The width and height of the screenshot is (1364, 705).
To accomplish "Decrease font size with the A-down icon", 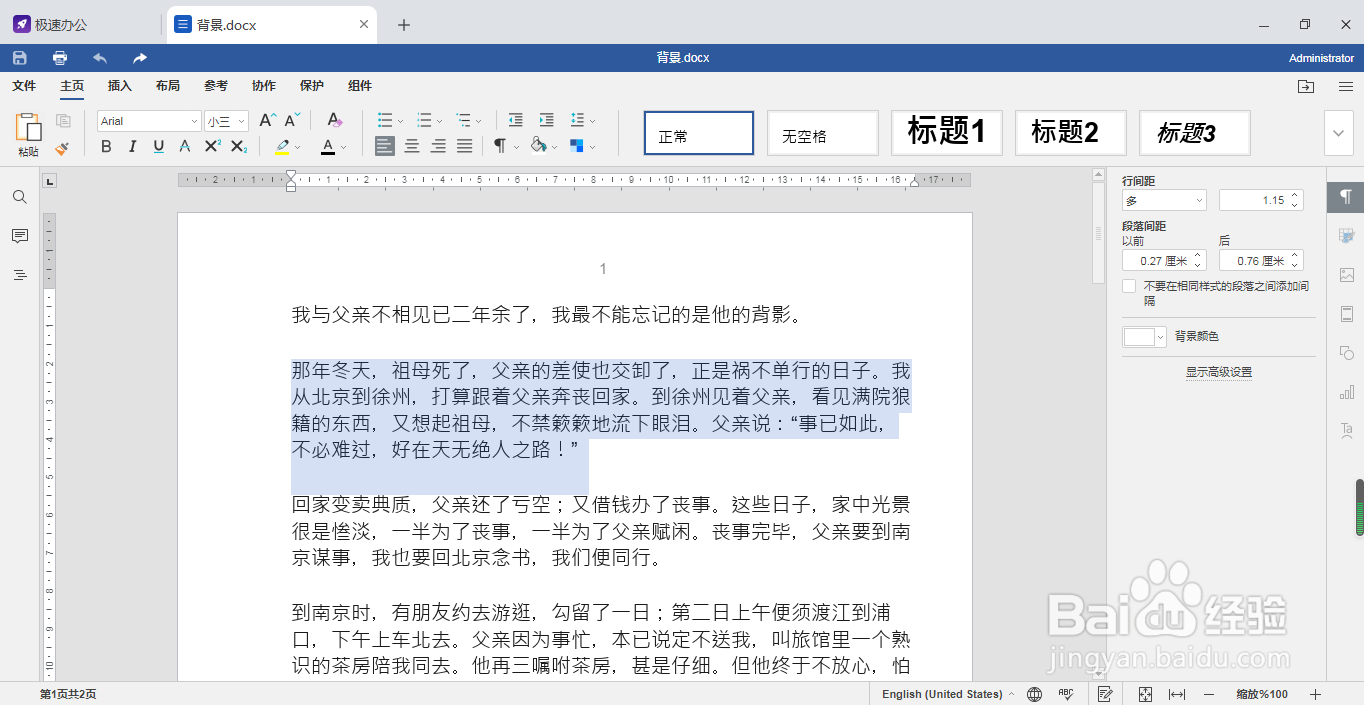I will (x=292, y=120).
